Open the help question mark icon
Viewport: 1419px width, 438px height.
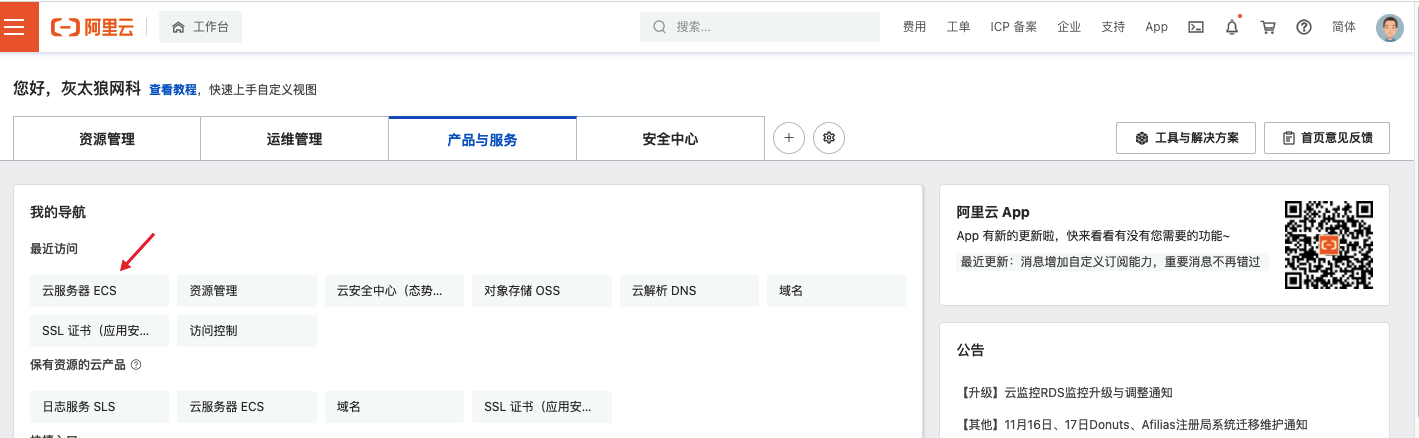click(1303, 27)
